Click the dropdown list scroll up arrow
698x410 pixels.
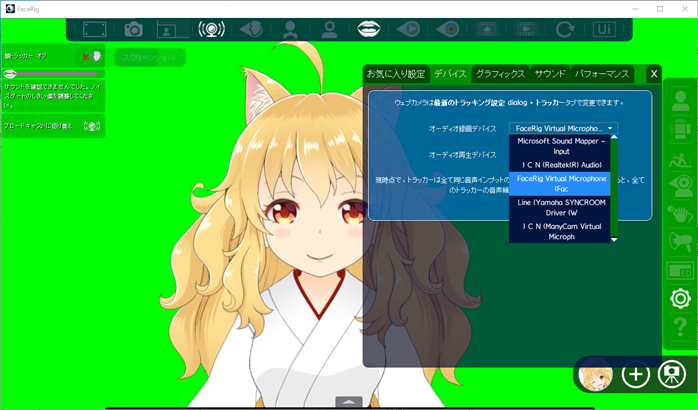coord(614,137)
